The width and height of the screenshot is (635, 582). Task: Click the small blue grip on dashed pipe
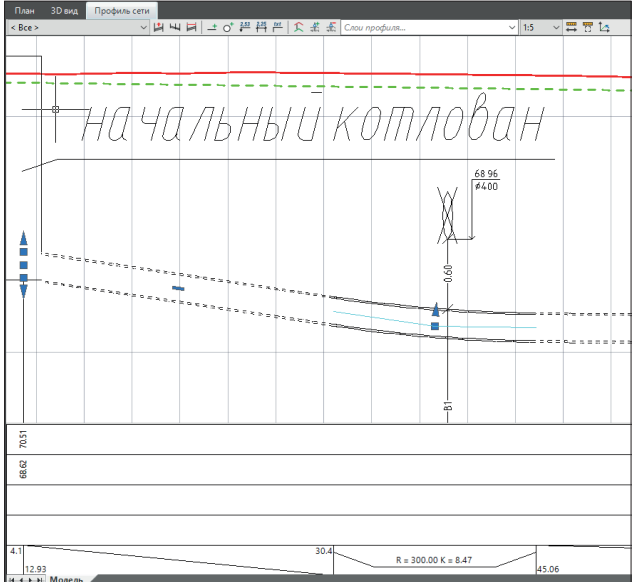click(x=178, y=288)
